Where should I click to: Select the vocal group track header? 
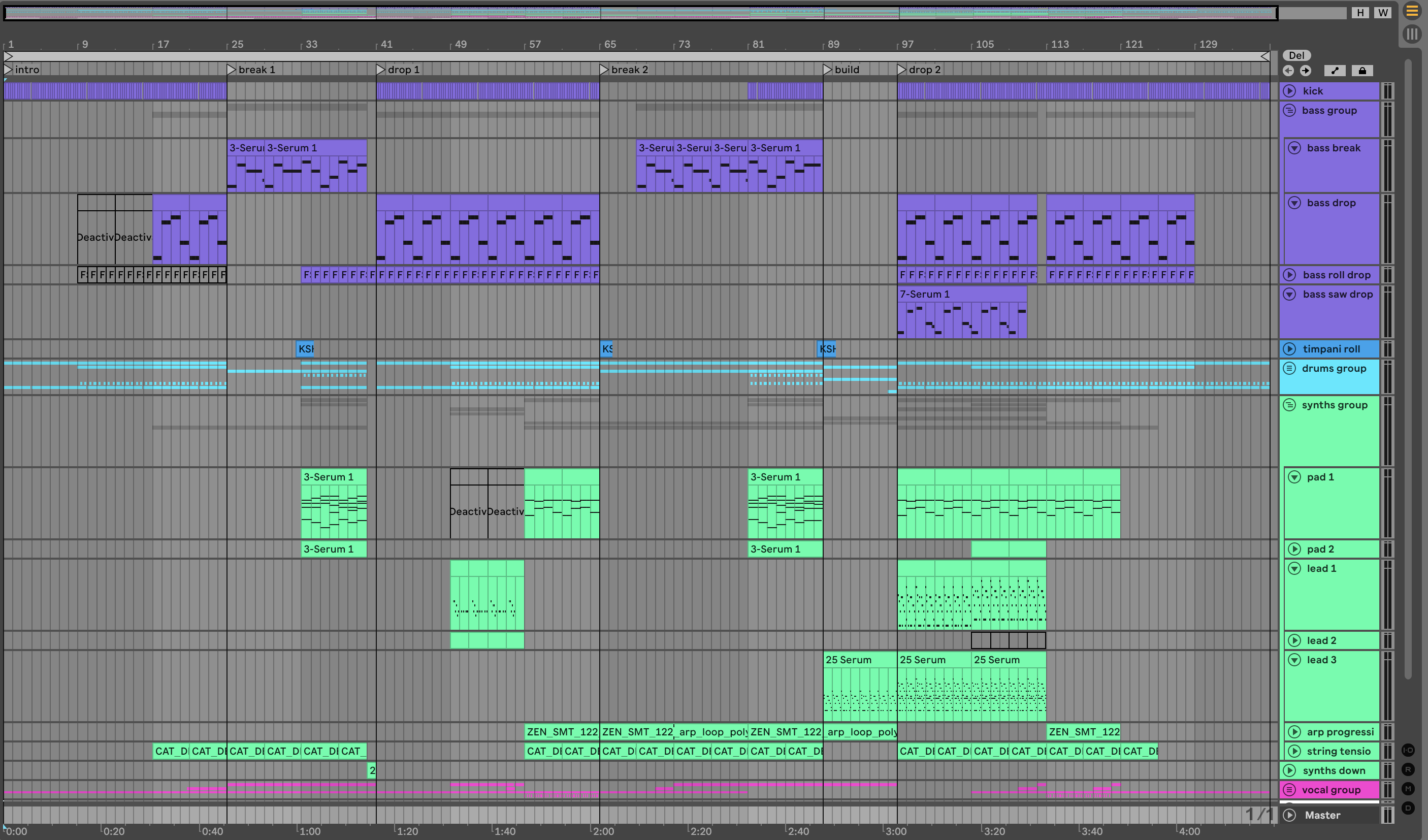[1330, 790]
